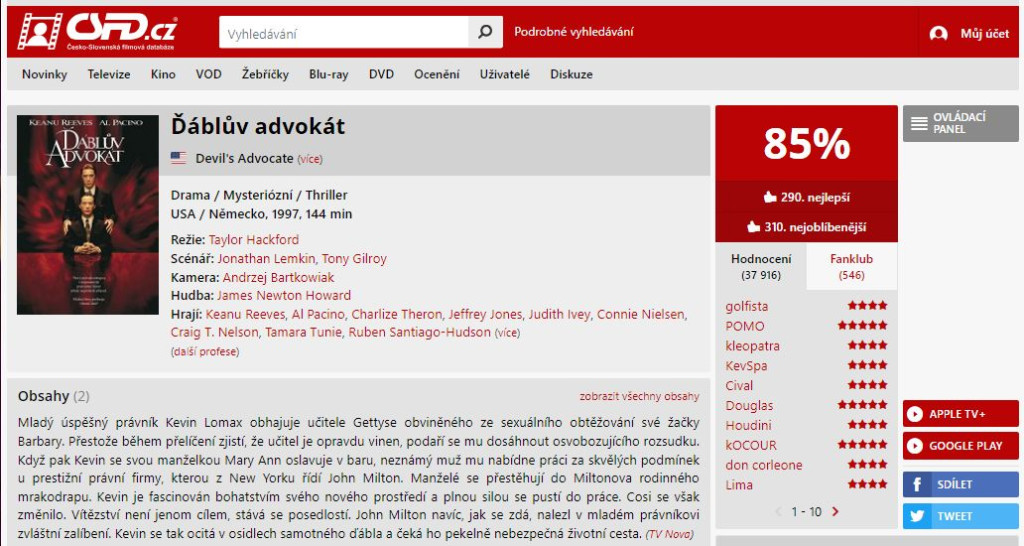Go to previous ratings page arrow
This screenshot has width=1024, height=546.
pyautogui.click(x=778, y=511)
